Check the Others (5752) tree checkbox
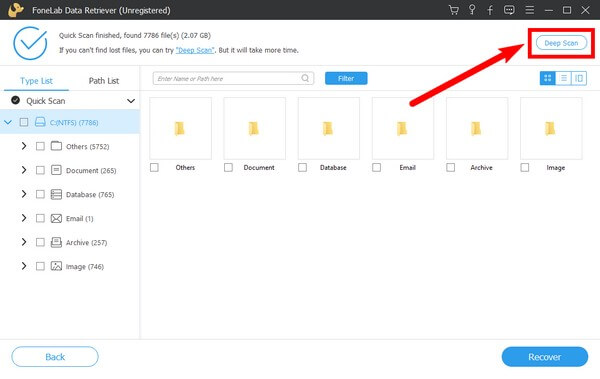The height and width of the screenshot is (379, 600). (40, 146)
